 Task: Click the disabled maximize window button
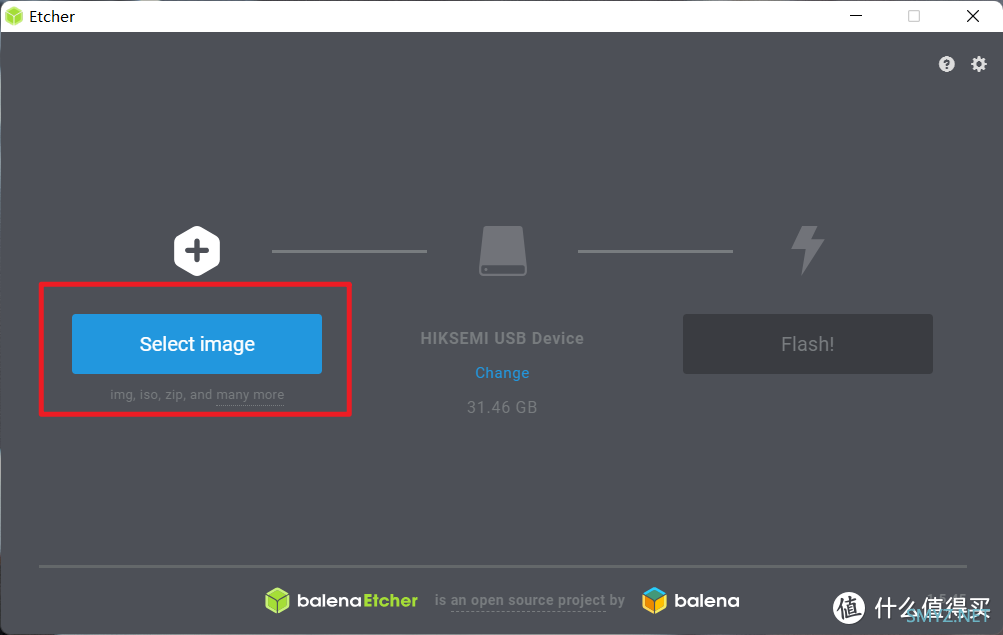[x=914, y=16]
